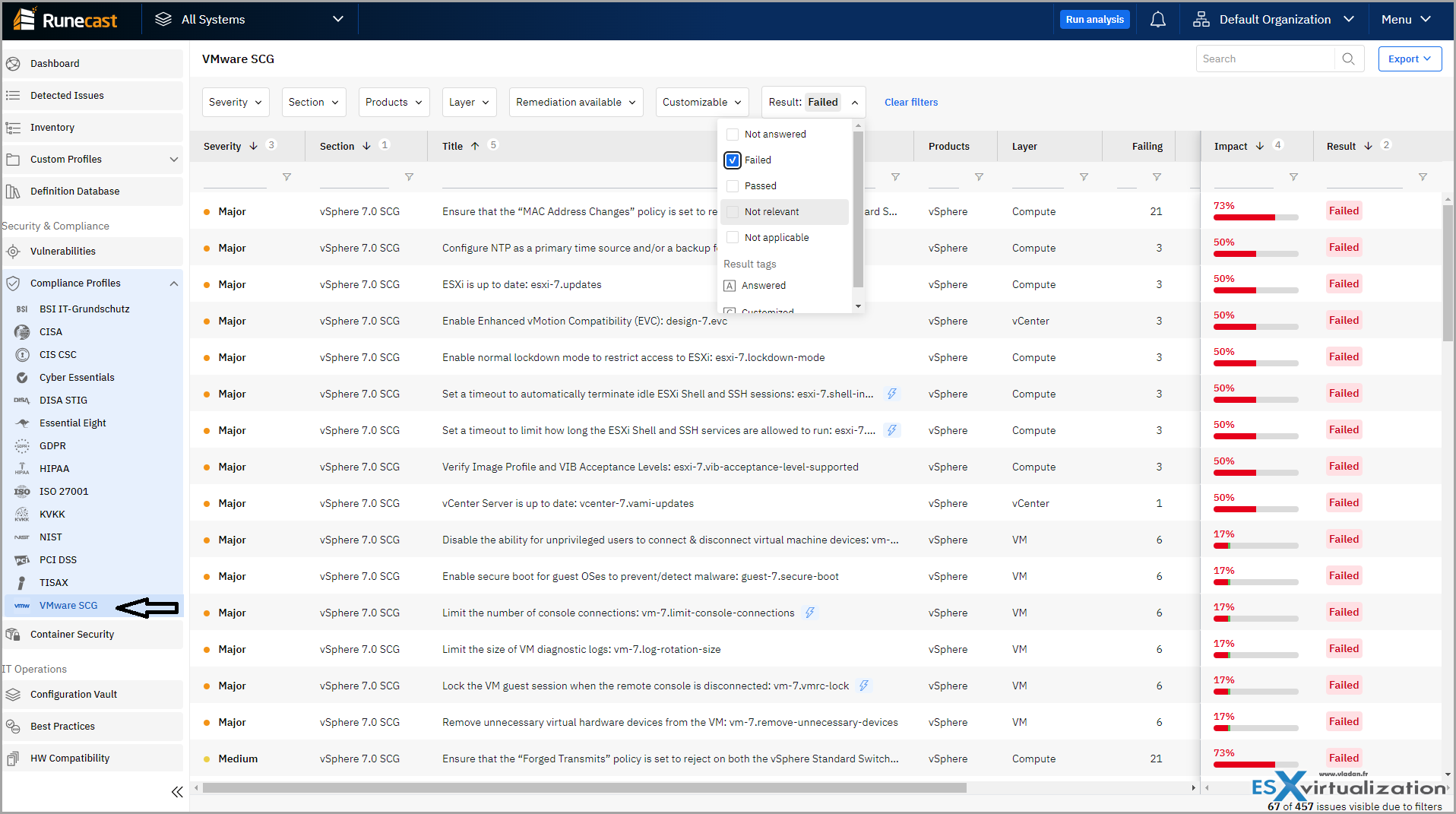This screenshot has width=1456, height=814.
Task: Click 50% impact bar for ESXi up to date
Action: pos(1256,290)
